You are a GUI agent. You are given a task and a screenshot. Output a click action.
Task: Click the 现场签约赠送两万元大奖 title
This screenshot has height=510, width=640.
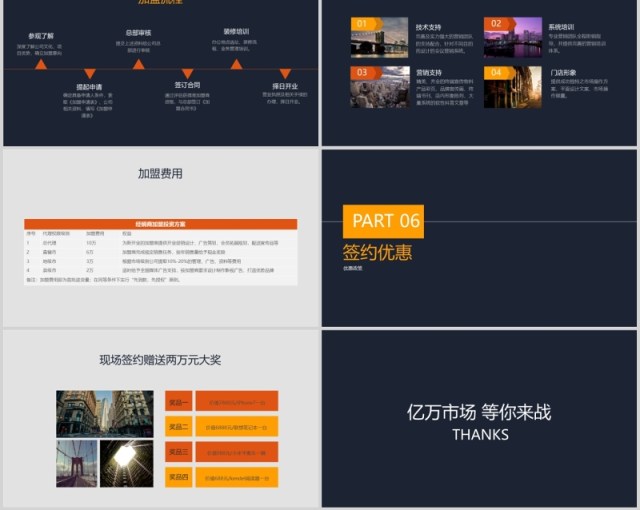[x=160, y=360]
